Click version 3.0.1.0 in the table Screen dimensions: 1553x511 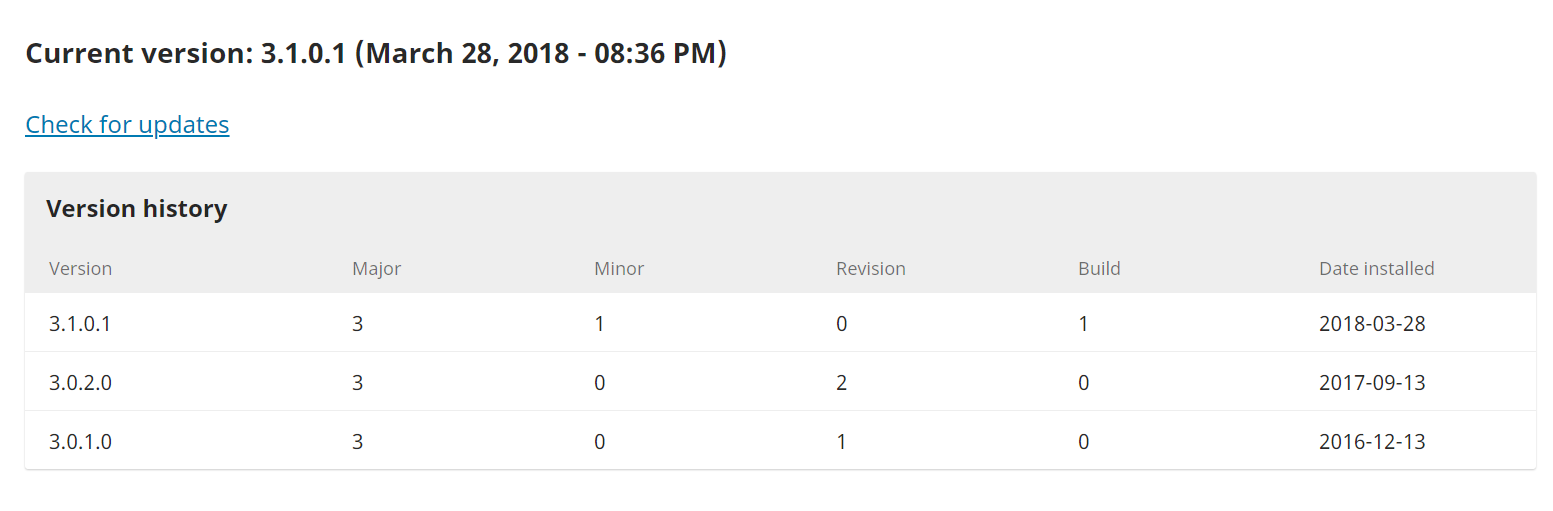(80, 442)
